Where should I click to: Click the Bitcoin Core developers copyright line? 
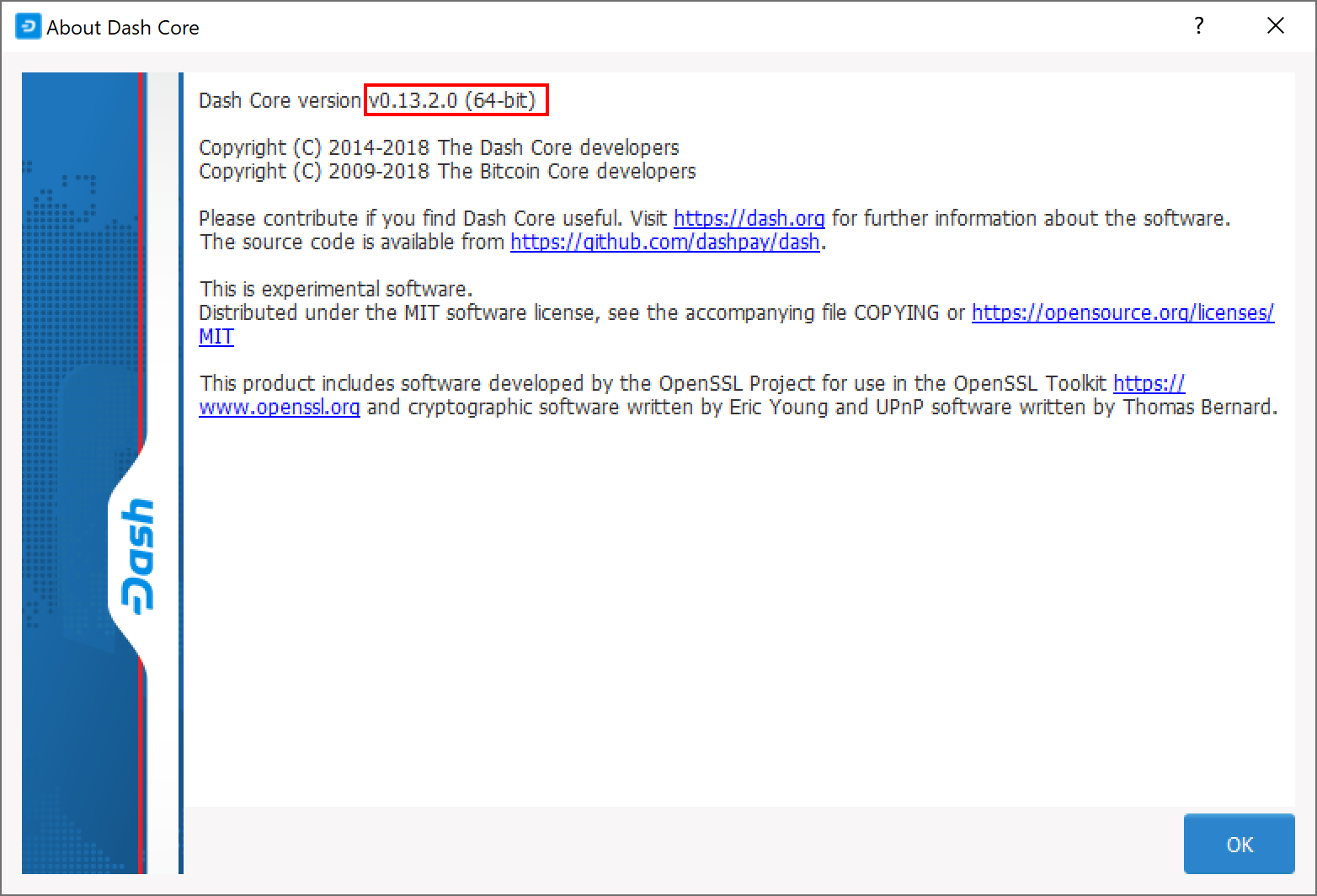447,171
